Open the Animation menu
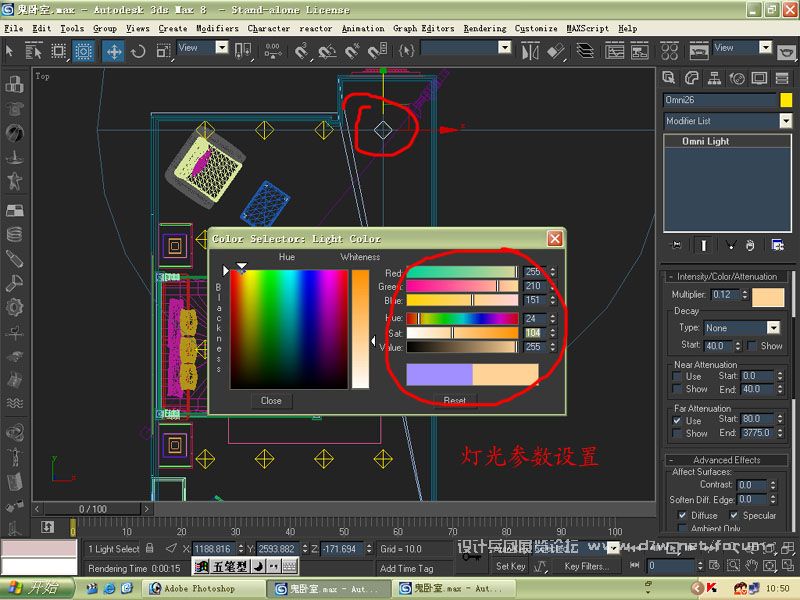 pos(363,29)
